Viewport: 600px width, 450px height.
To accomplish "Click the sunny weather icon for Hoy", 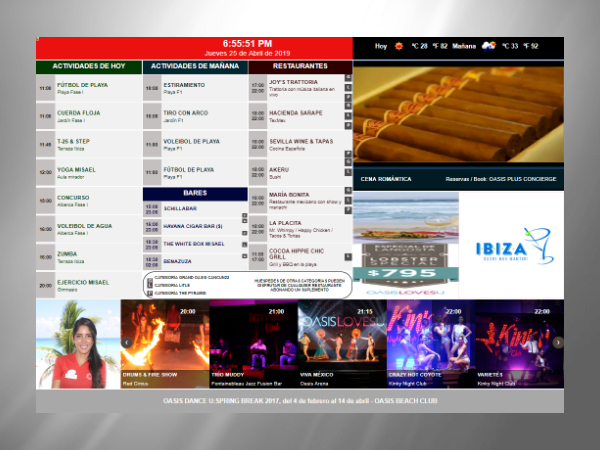I will tap(399, 46).
